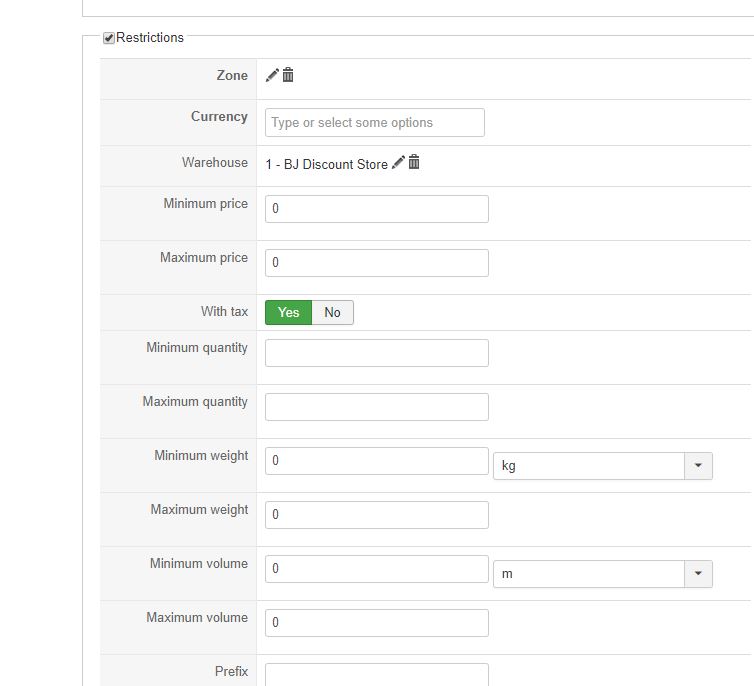Click the Restrictions section label
This screenshot has height=686, width=754.
(x=150, y=38)
